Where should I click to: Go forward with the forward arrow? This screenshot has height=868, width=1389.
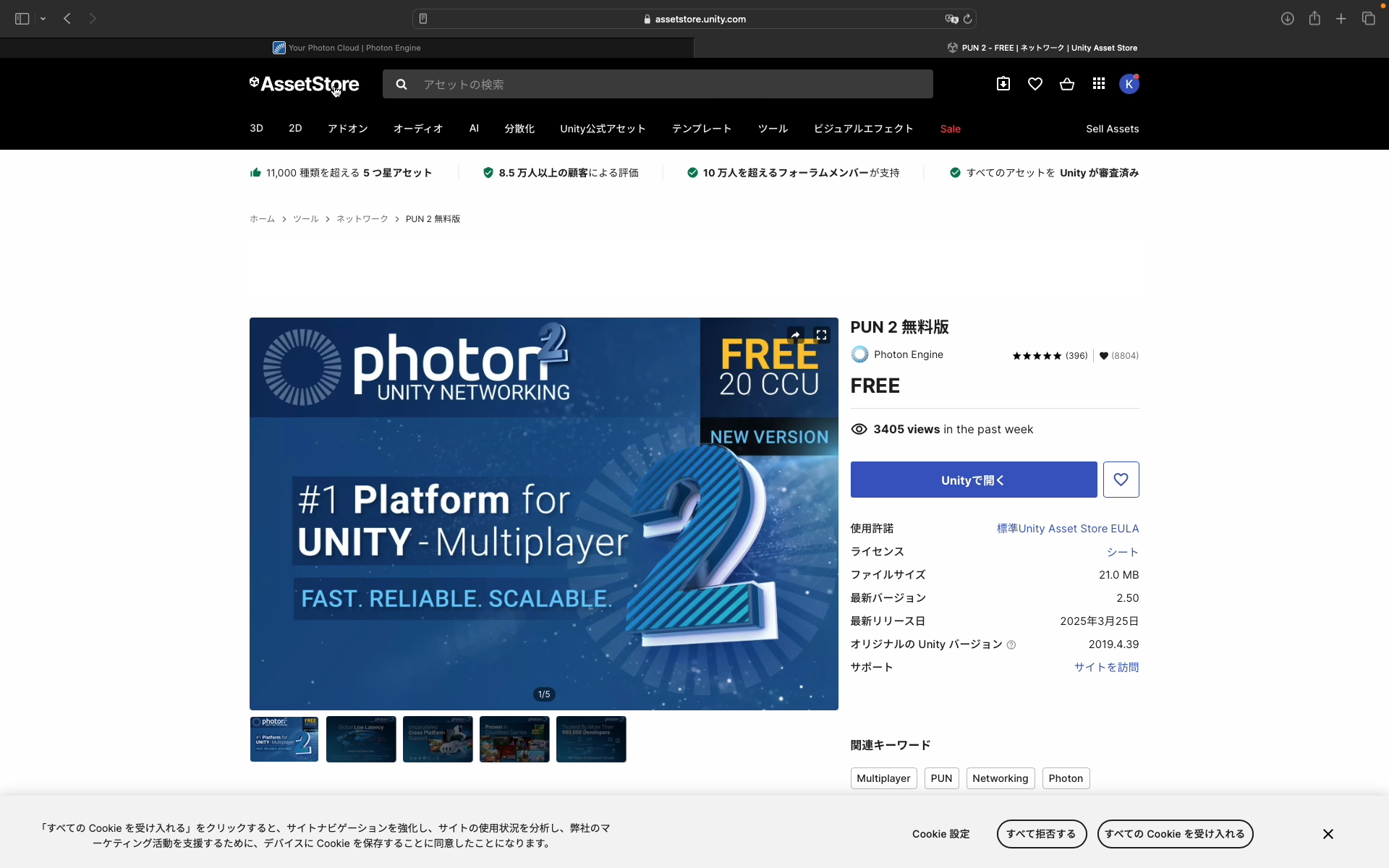click(x=93, y=19)
